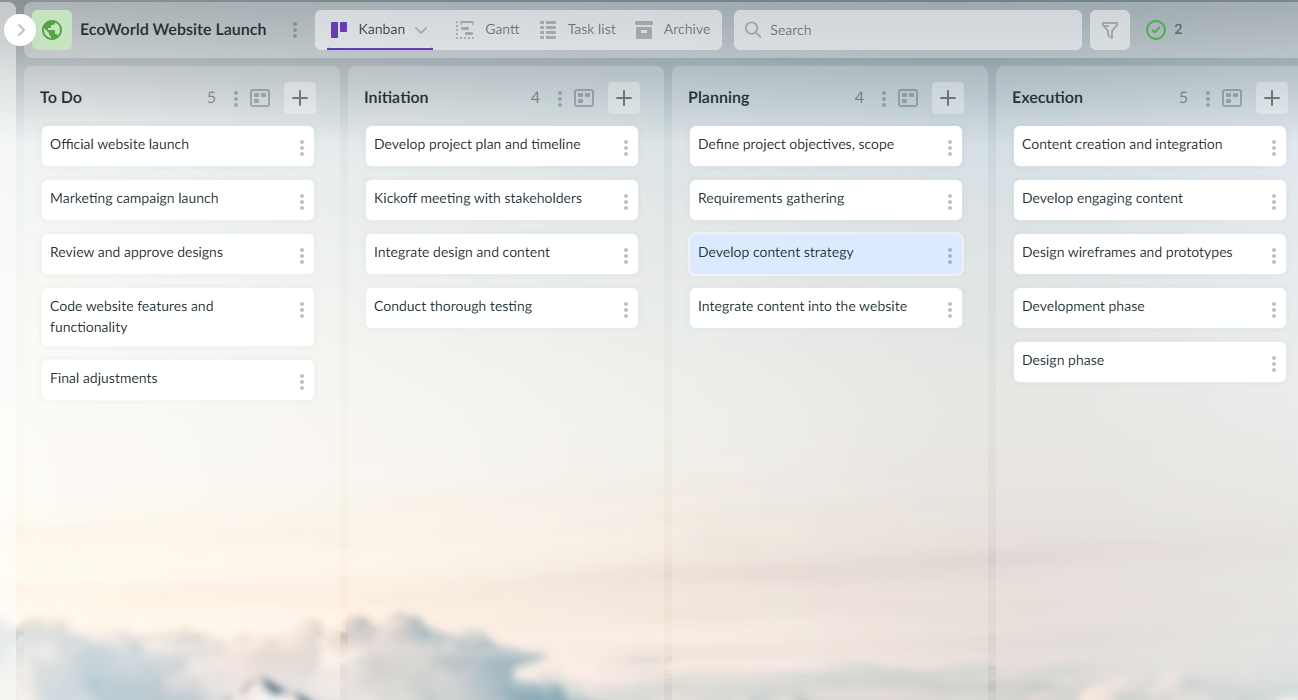The width and height of the screenshot is (1298, 700).
Task: Open the Kanban board view icon
Action: (x=337, y=29)
